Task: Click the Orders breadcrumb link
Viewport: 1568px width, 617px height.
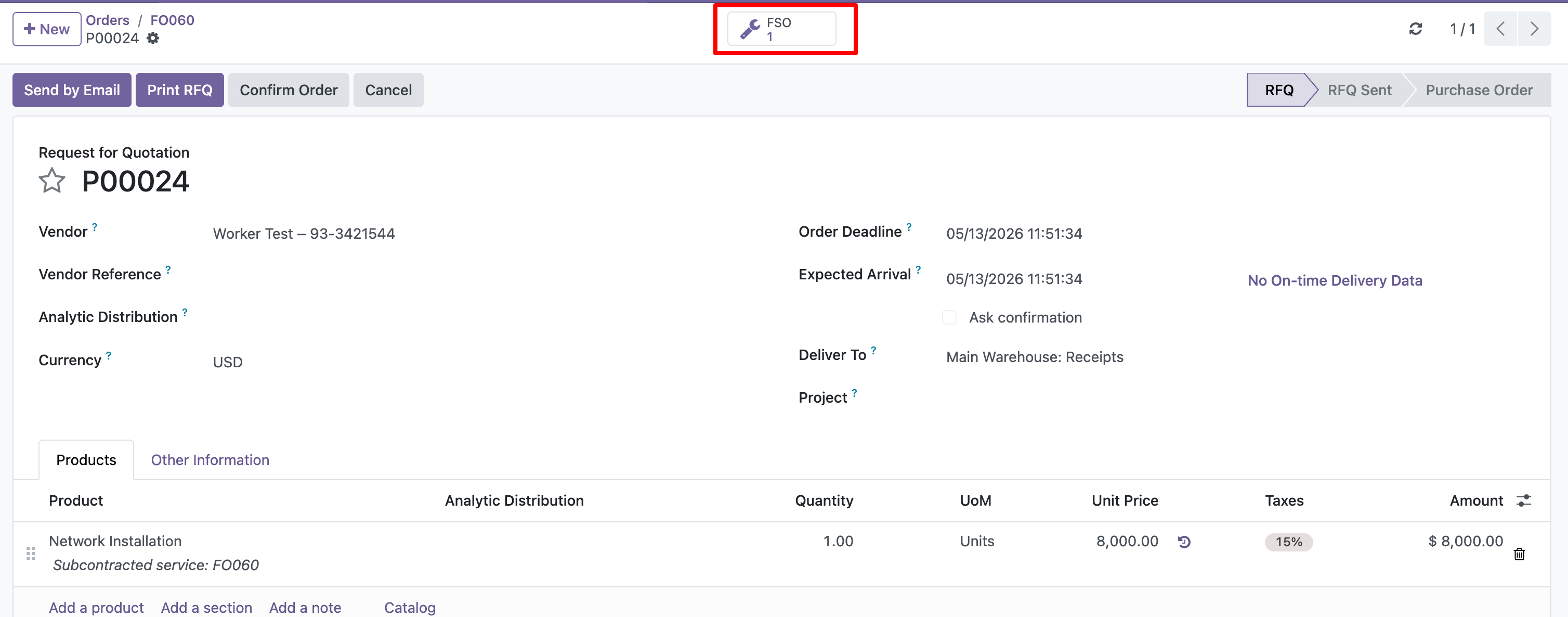Action: click(107, 20)
